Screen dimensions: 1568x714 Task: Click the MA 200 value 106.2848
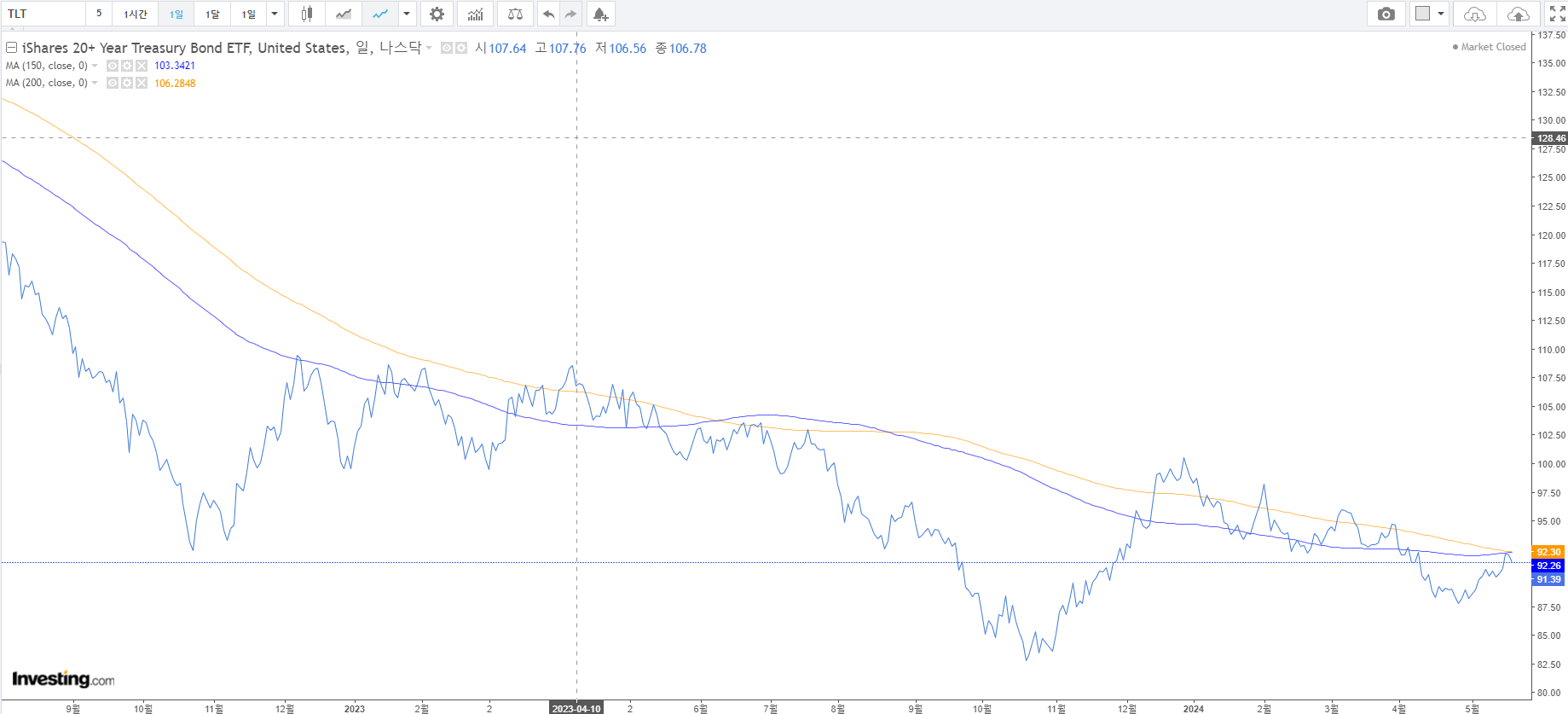pos(175,83)
